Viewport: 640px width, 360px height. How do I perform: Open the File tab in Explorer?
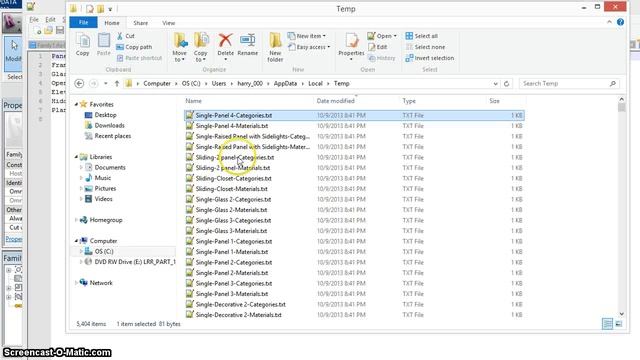83,22
